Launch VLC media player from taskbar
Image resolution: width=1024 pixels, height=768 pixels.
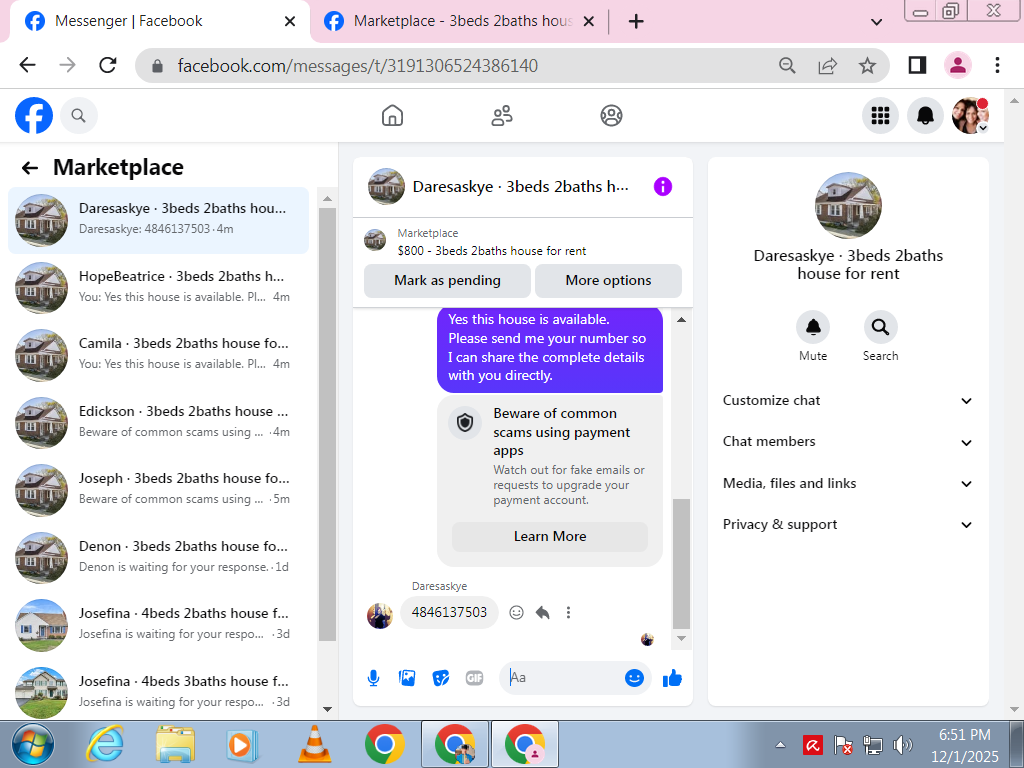[x=314, y=745]
